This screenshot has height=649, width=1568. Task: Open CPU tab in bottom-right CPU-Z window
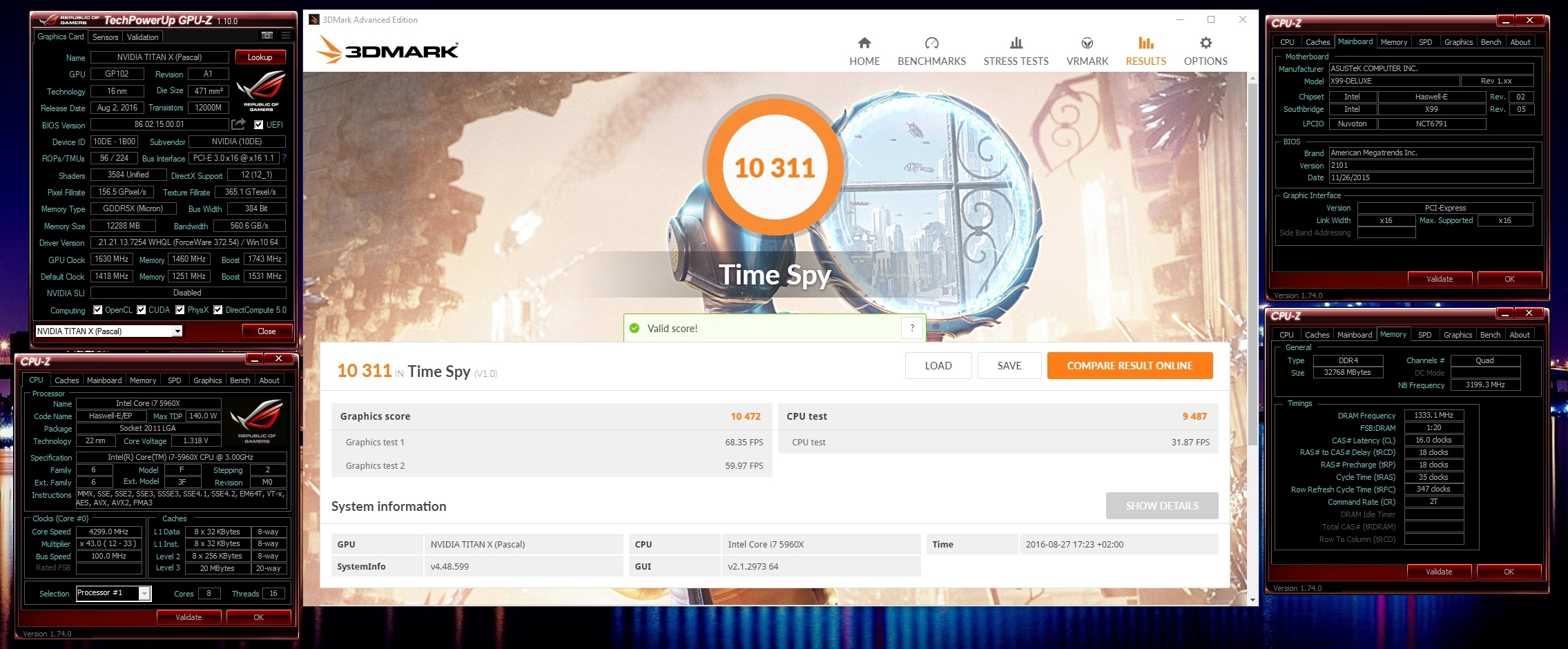click(1286, 335)
